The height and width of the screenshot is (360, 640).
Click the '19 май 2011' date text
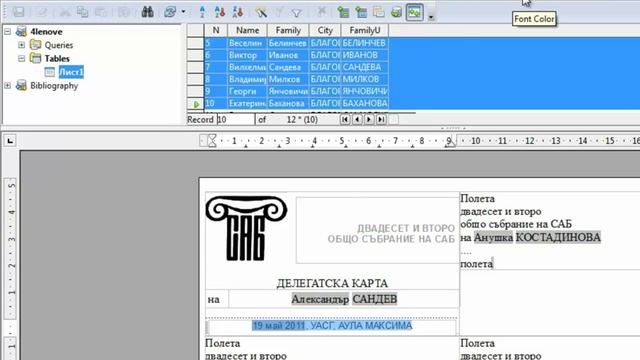point(278,325)
